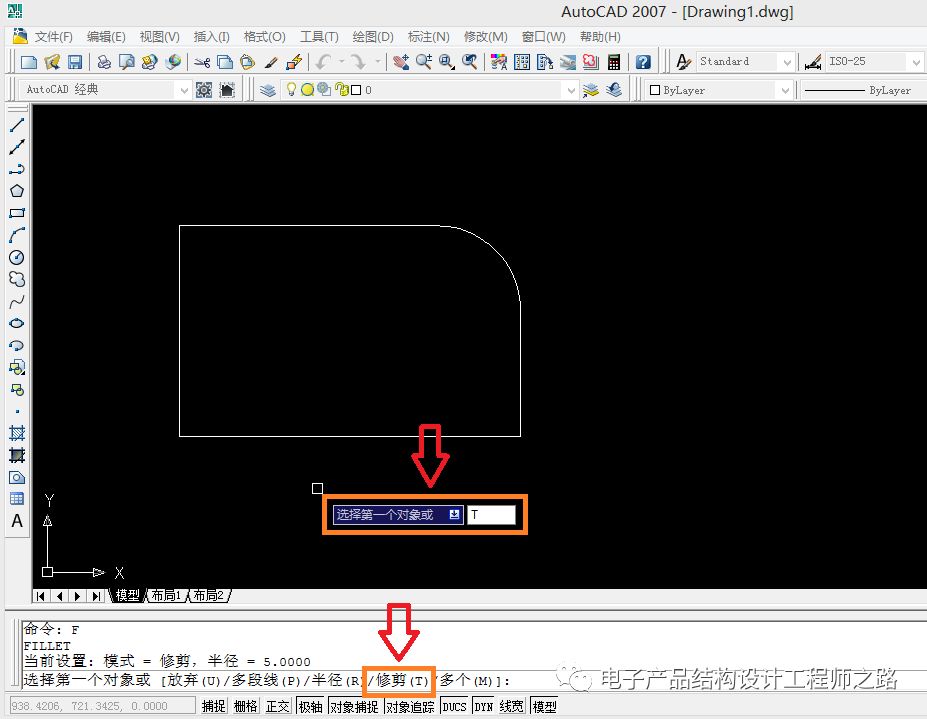Screen dimensions: 927x719
Task: Select the Insert Block tool
Action: tap(17, 368)
